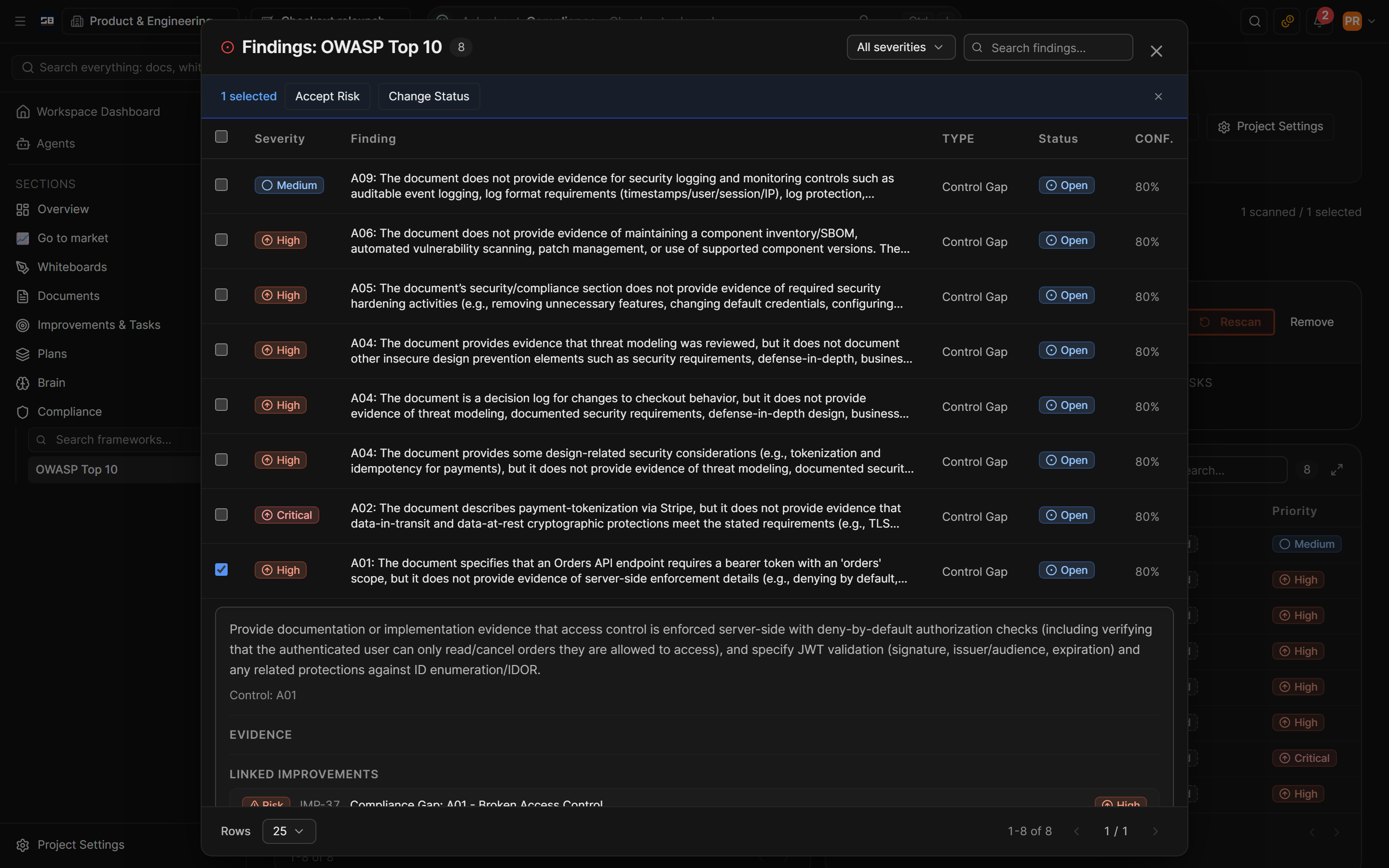Click the global search magnifier icon
The height and width of the screenshot is (868, 1389).
click(x=1255, y=21)
